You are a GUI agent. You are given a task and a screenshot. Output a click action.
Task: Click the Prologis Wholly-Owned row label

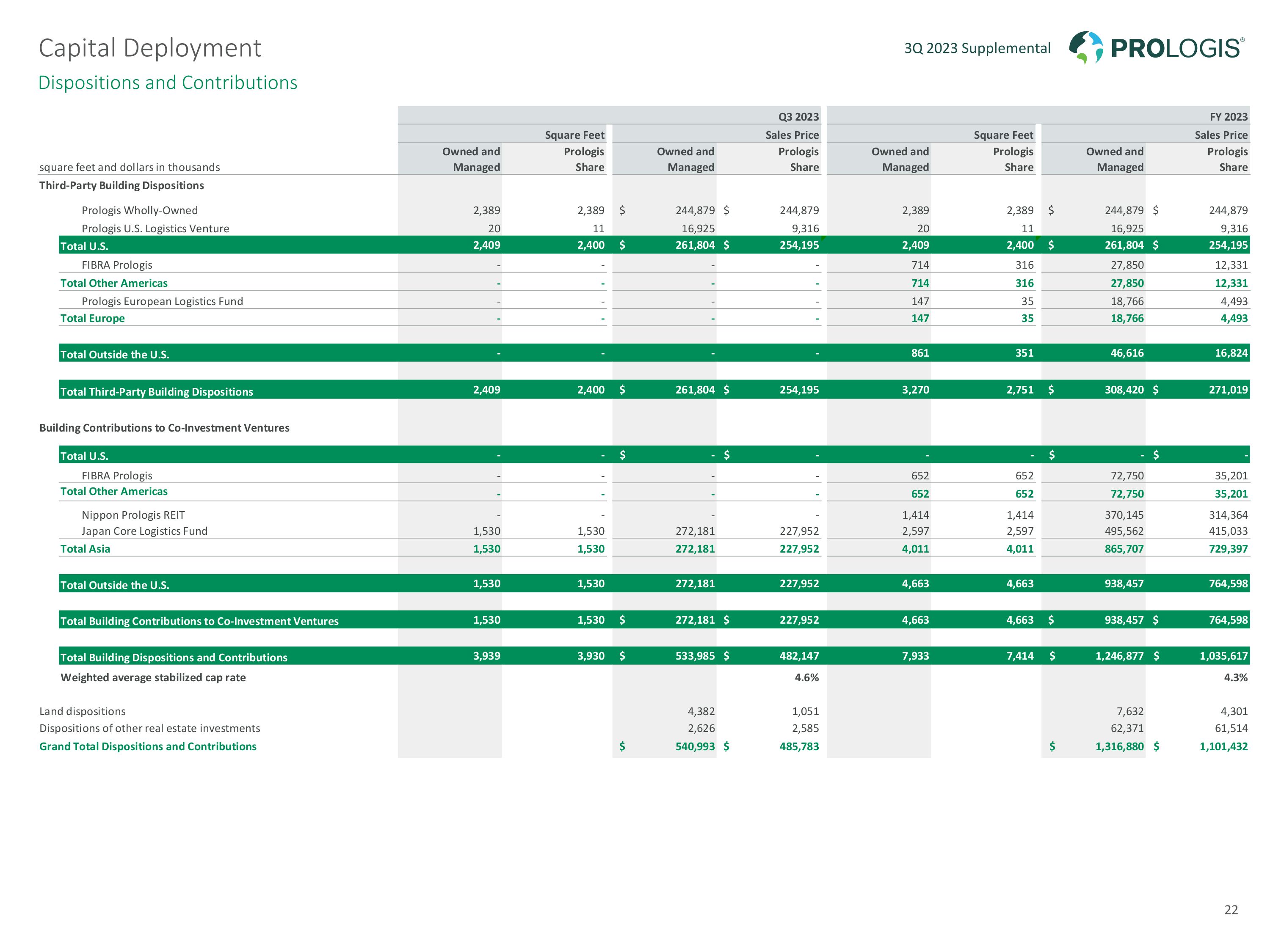140,211
